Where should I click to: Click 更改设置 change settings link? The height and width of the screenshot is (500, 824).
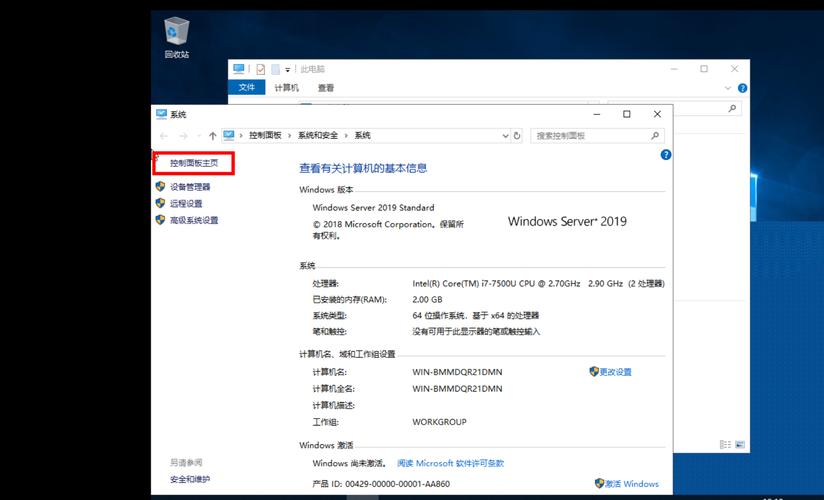click(615, 372)
